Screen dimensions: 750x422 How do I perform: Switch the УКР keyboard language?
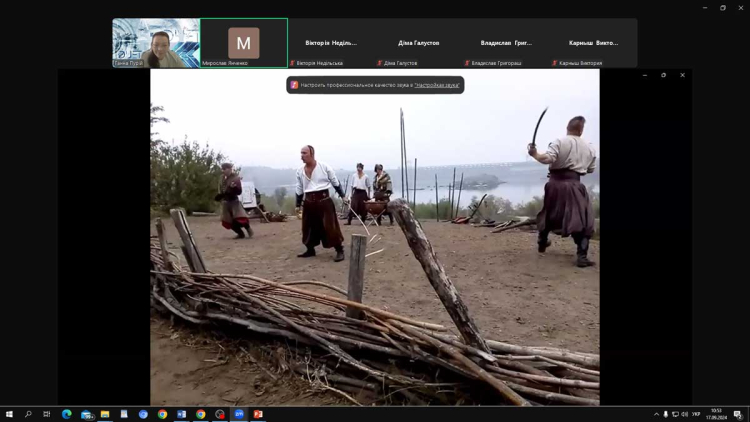[x=696, y=414]
